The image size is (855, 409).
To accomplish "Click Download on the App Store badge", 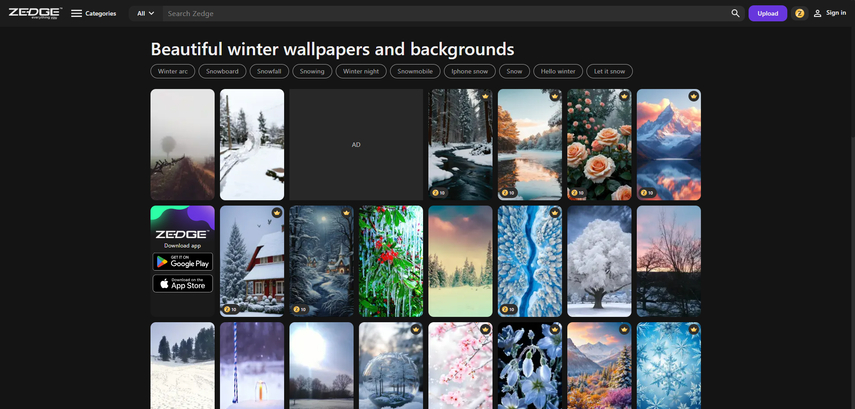I will (183, 284).
